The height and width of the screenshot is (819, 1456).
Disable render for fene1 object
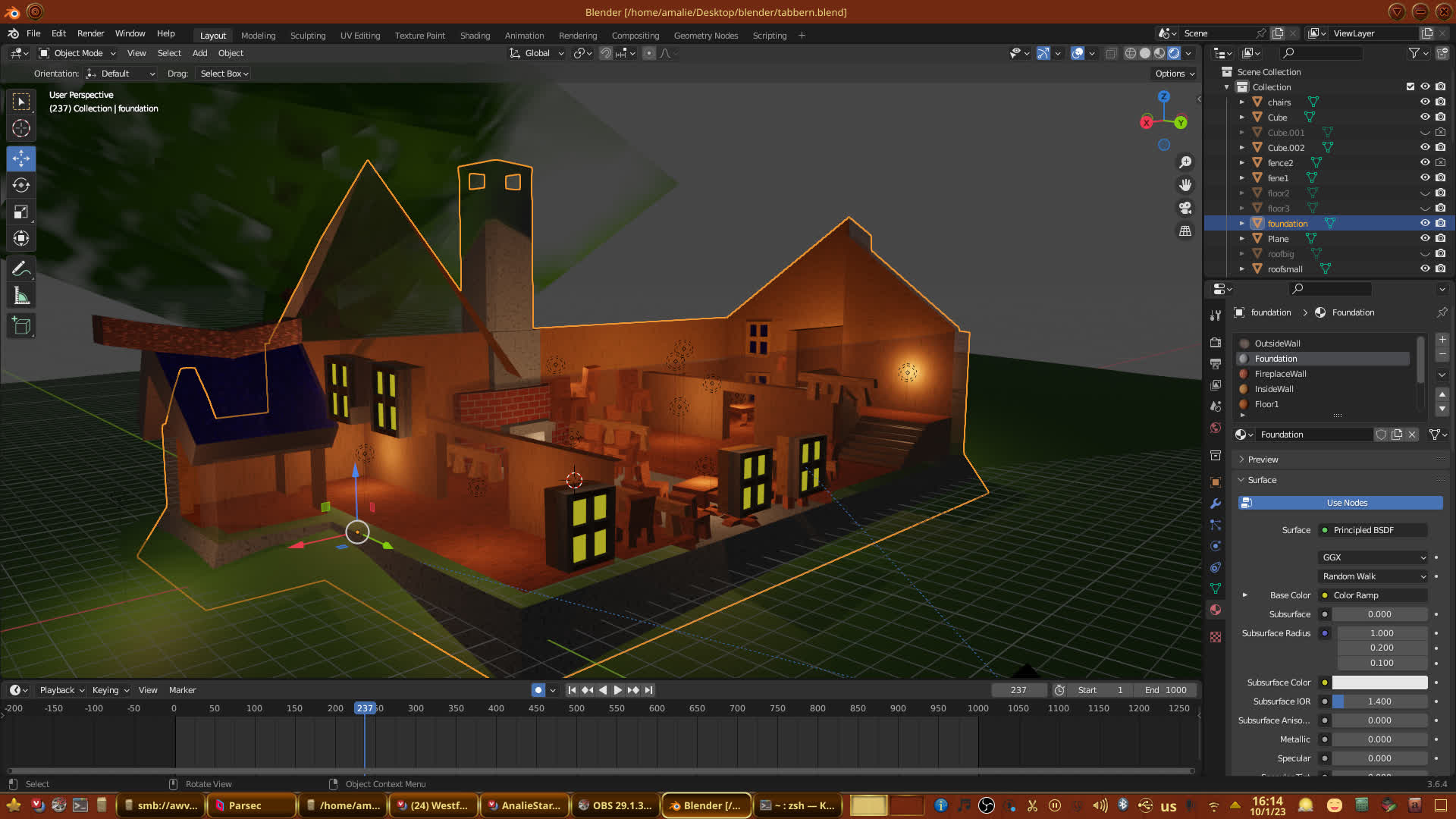point(1440,178)
